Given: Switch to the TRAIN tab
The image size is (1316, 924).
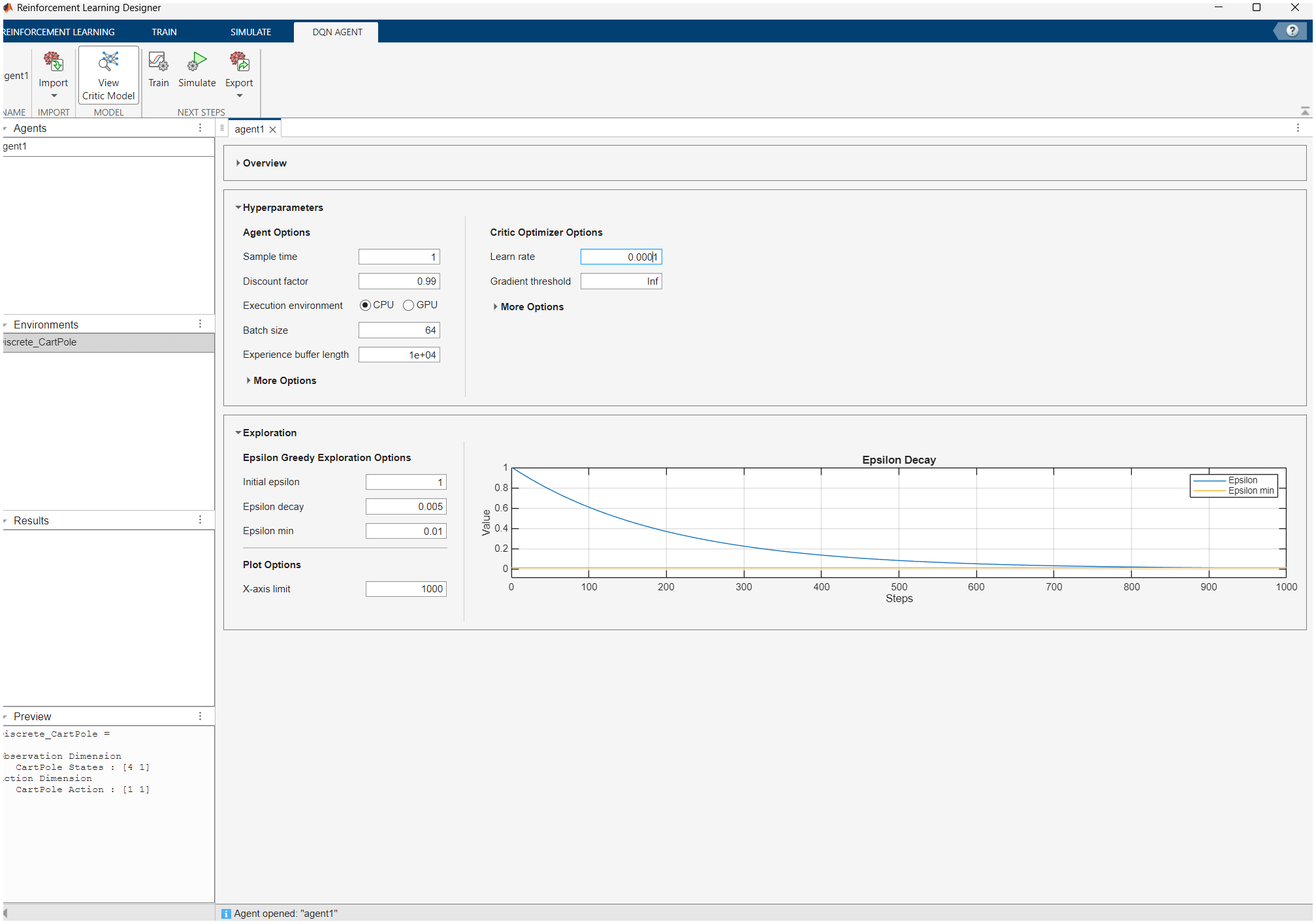Looking at the screenshot, I should tap(164, 32).
